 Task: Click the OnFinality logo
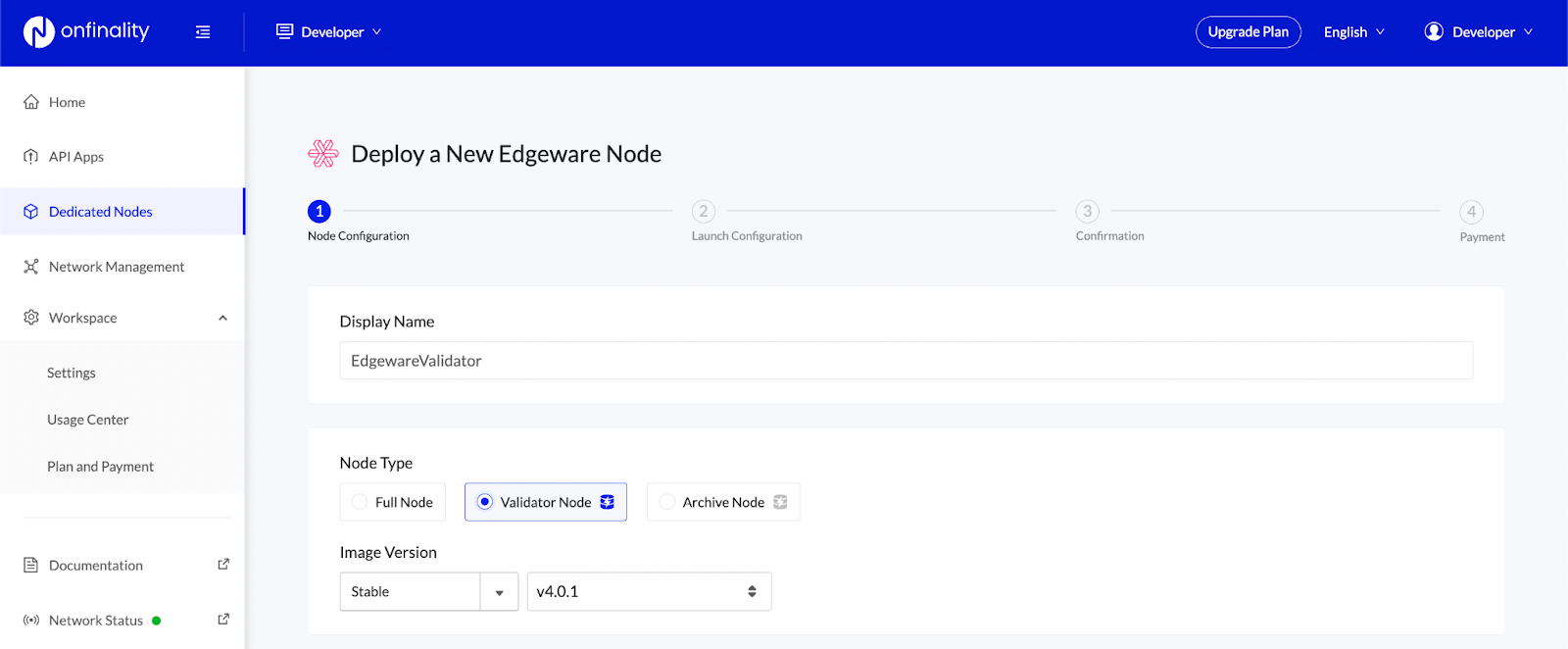86,31
